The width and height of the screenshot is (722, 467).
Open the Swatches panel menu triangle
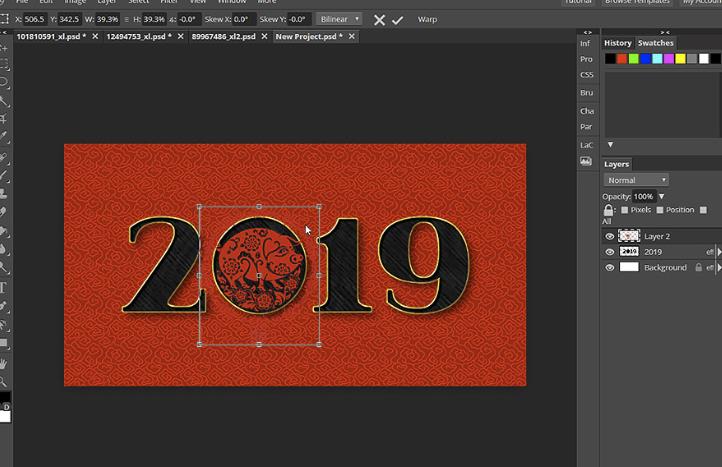point(610,145)
